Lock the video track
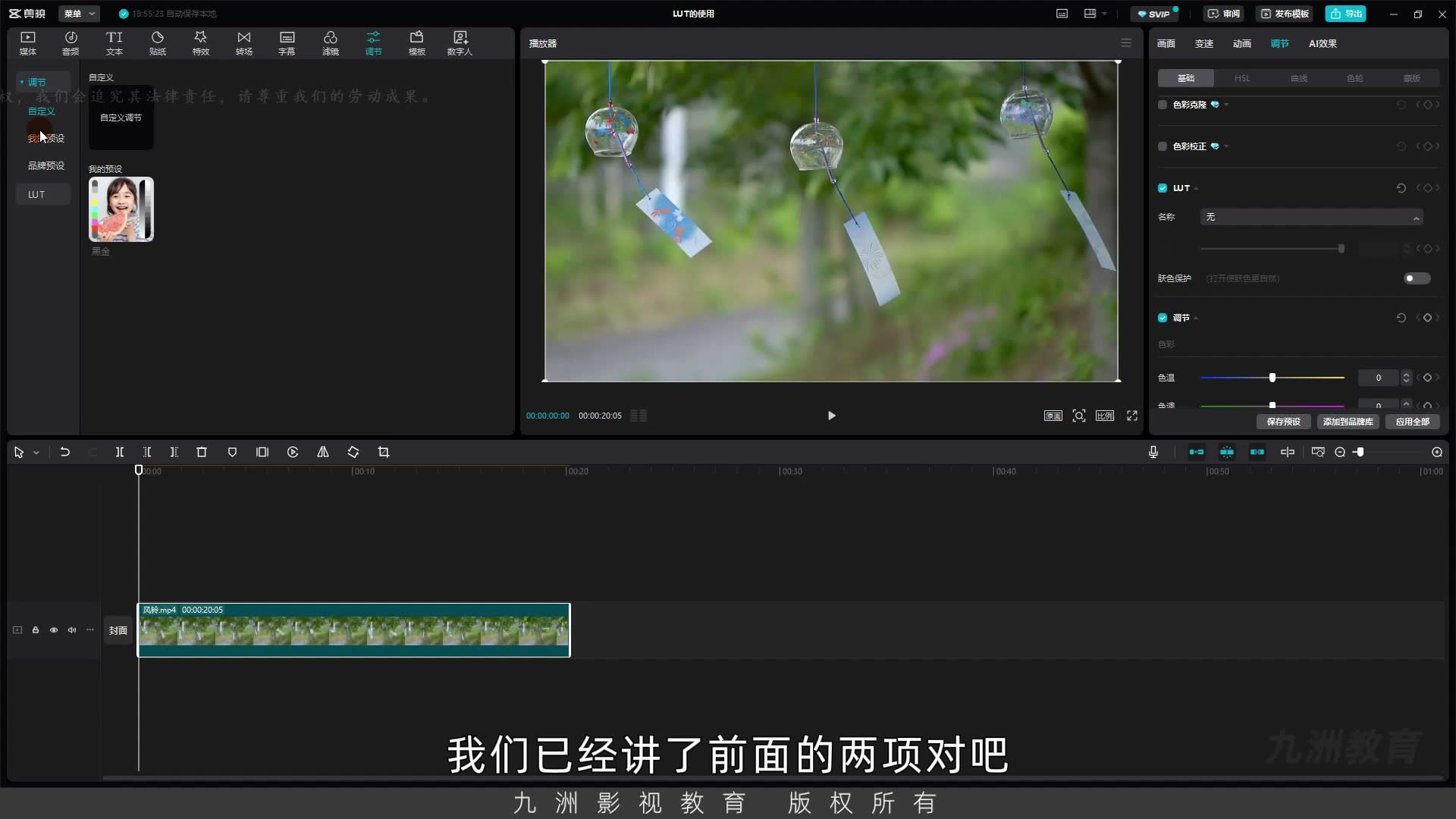 (36, 630)
